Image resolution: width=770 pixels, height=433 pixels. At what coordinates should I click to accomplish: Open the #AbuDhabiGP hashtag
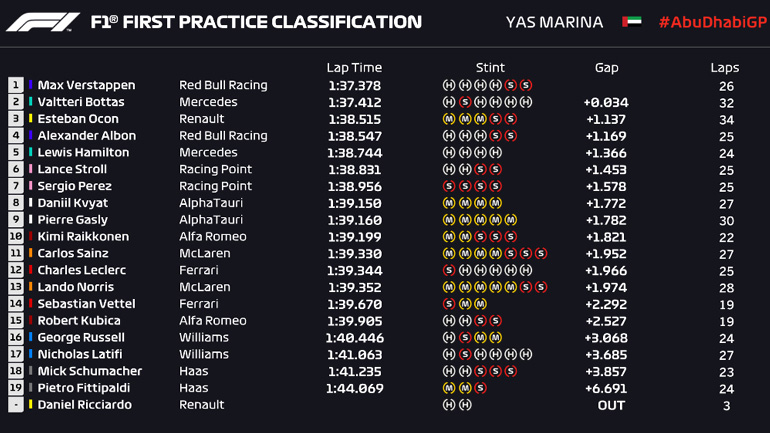(708, 22)
